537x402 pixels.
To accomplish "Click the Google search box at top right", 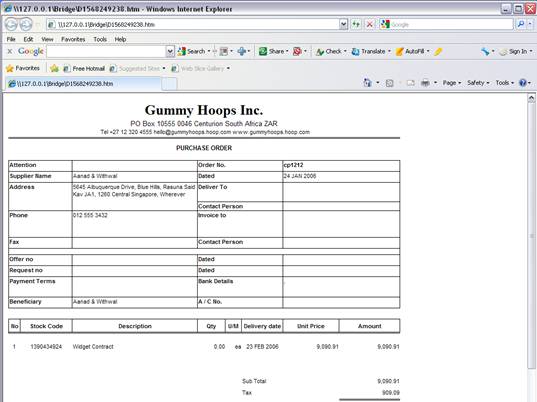I will point(446,24).
